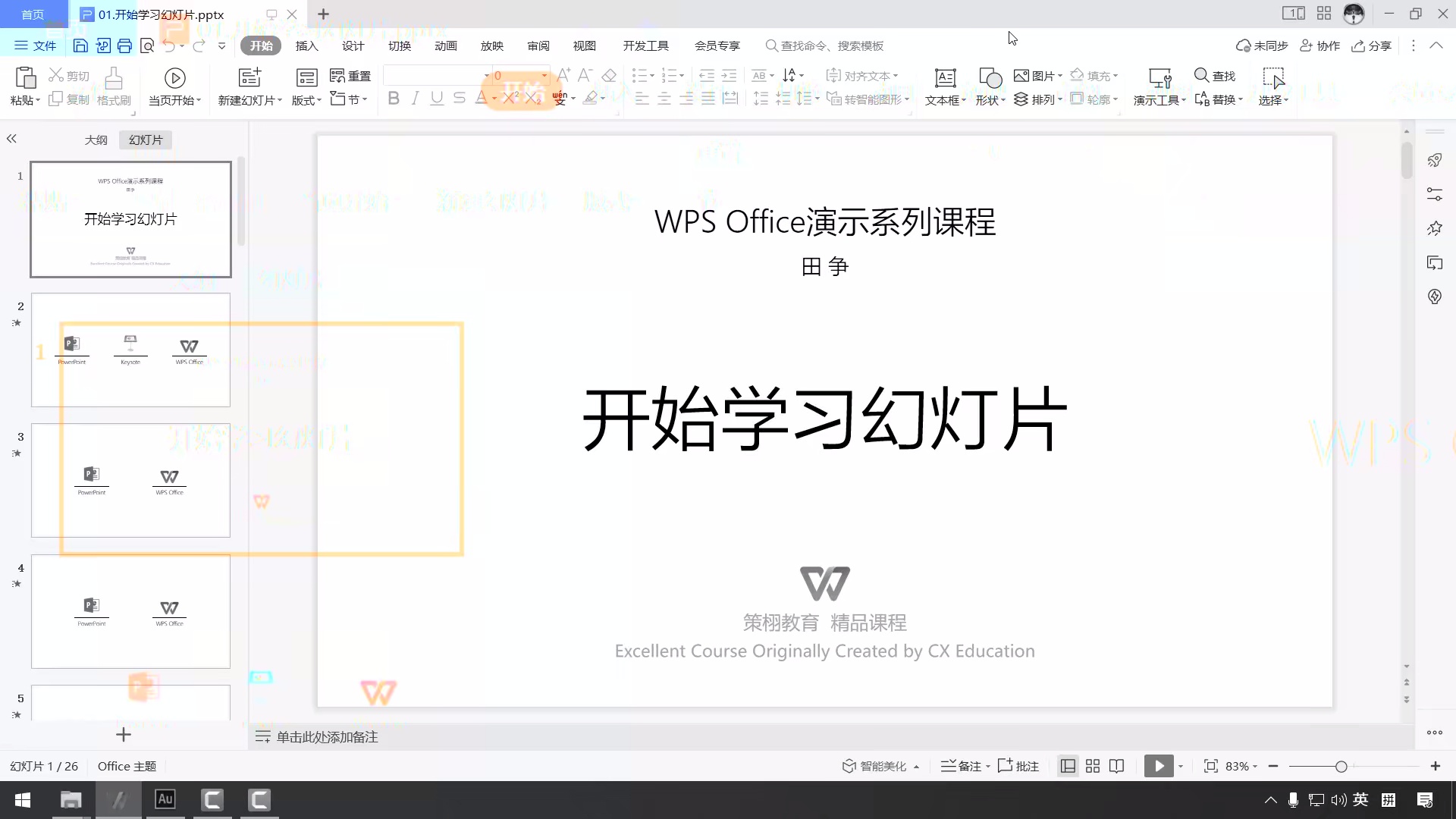Toggle Italic formatting
This screenshot has height=819, width=1456.
pyautogui.click(x=415, y=99)
